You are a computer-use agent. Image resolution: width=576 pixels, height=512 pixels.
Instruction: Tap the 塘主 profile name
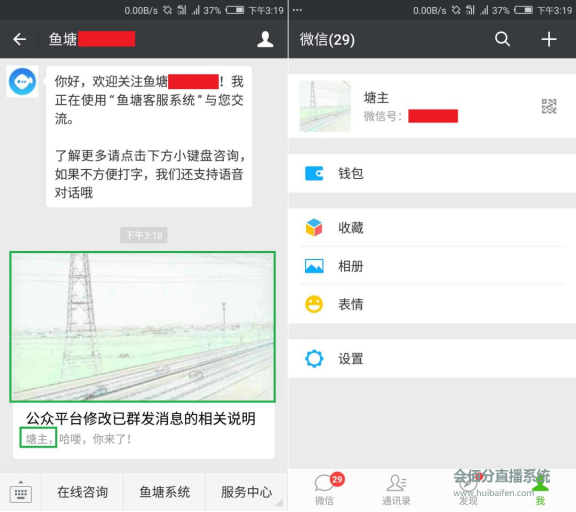(x=376, y=98)
